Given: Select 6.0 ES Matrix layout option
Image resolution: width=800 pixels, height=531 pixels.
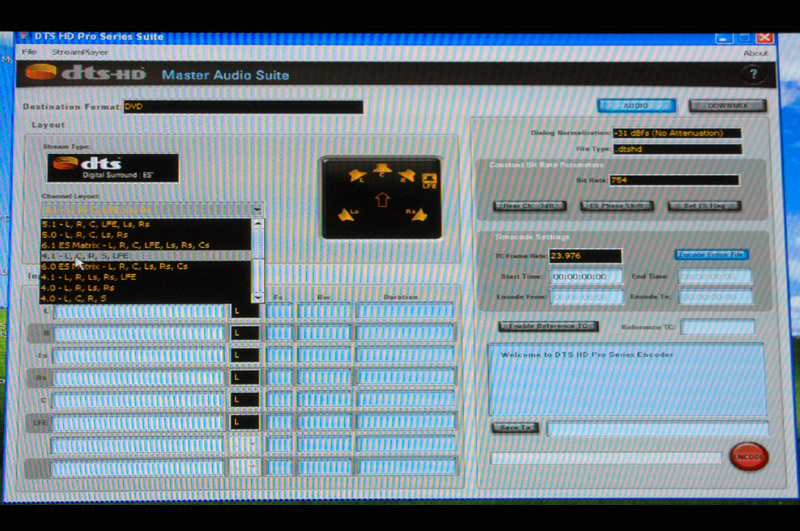Looking at the screenshot, I should tap(146, 266).
